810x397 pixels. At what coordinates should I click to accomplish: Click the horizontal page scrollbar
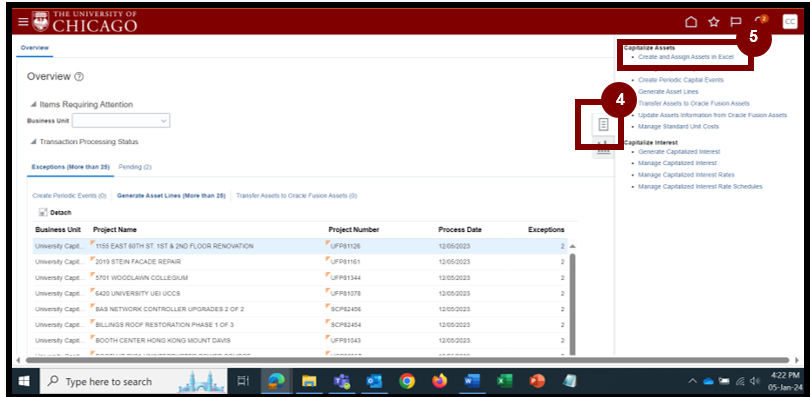pos(408,360)
